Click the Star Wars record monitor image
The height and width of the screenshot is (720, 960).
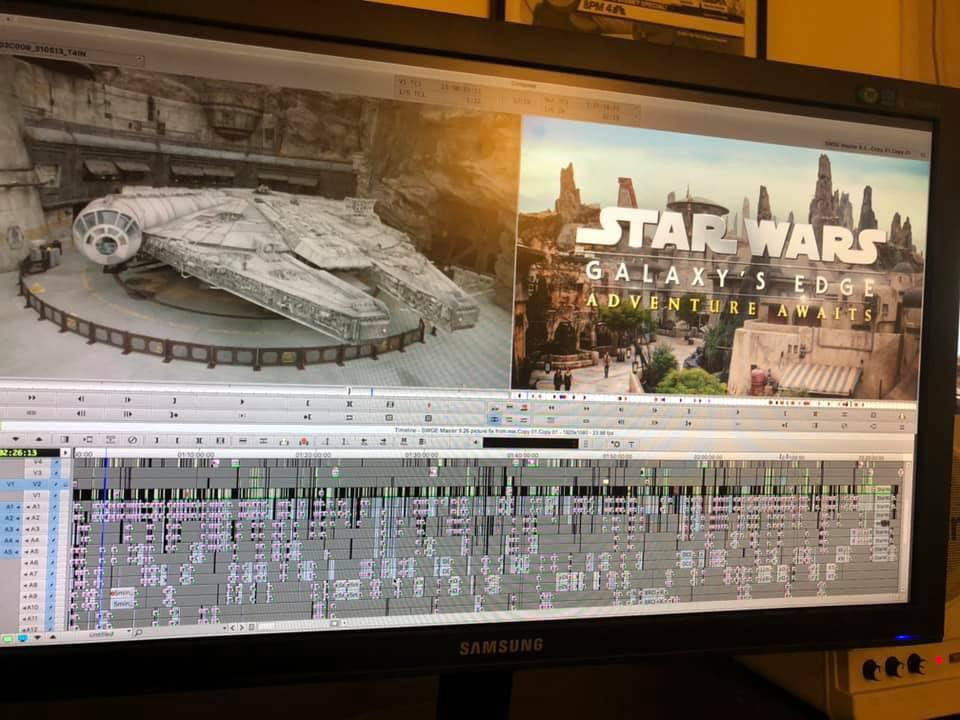click(718, 262)
